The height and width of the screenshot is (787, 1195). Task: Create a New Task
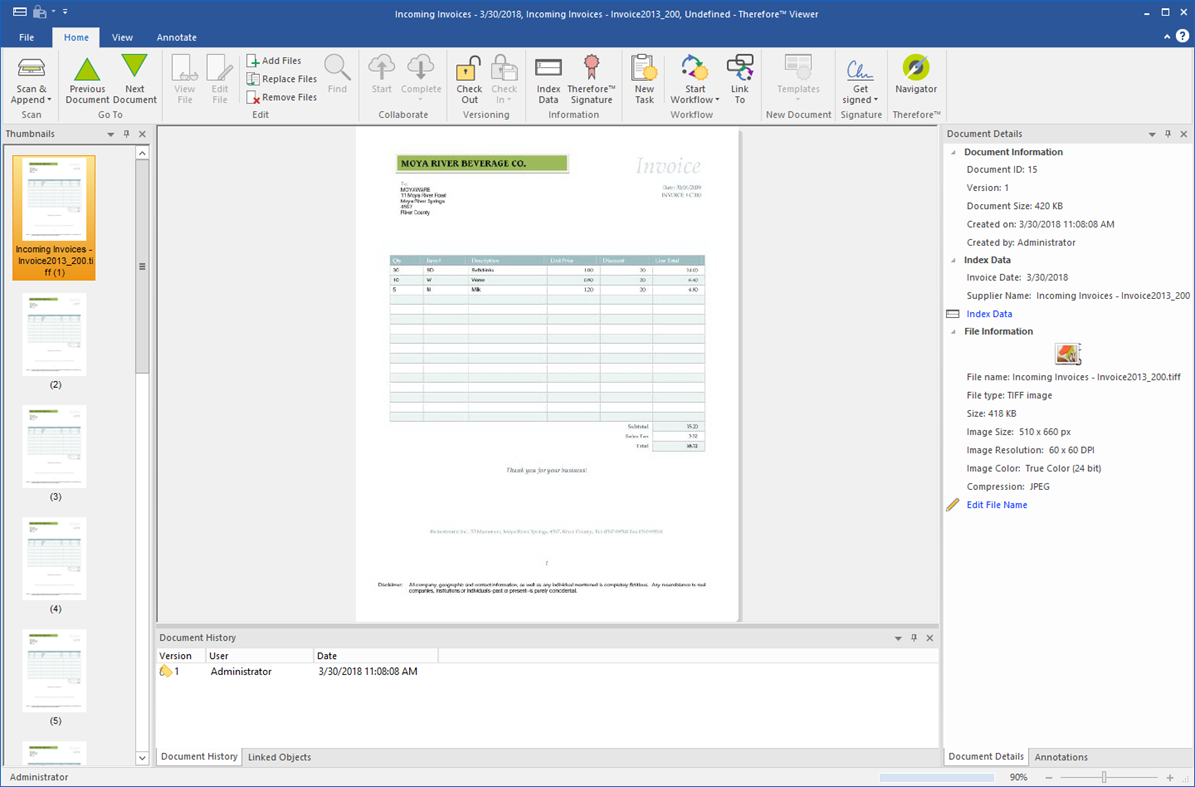click(643, 80)
